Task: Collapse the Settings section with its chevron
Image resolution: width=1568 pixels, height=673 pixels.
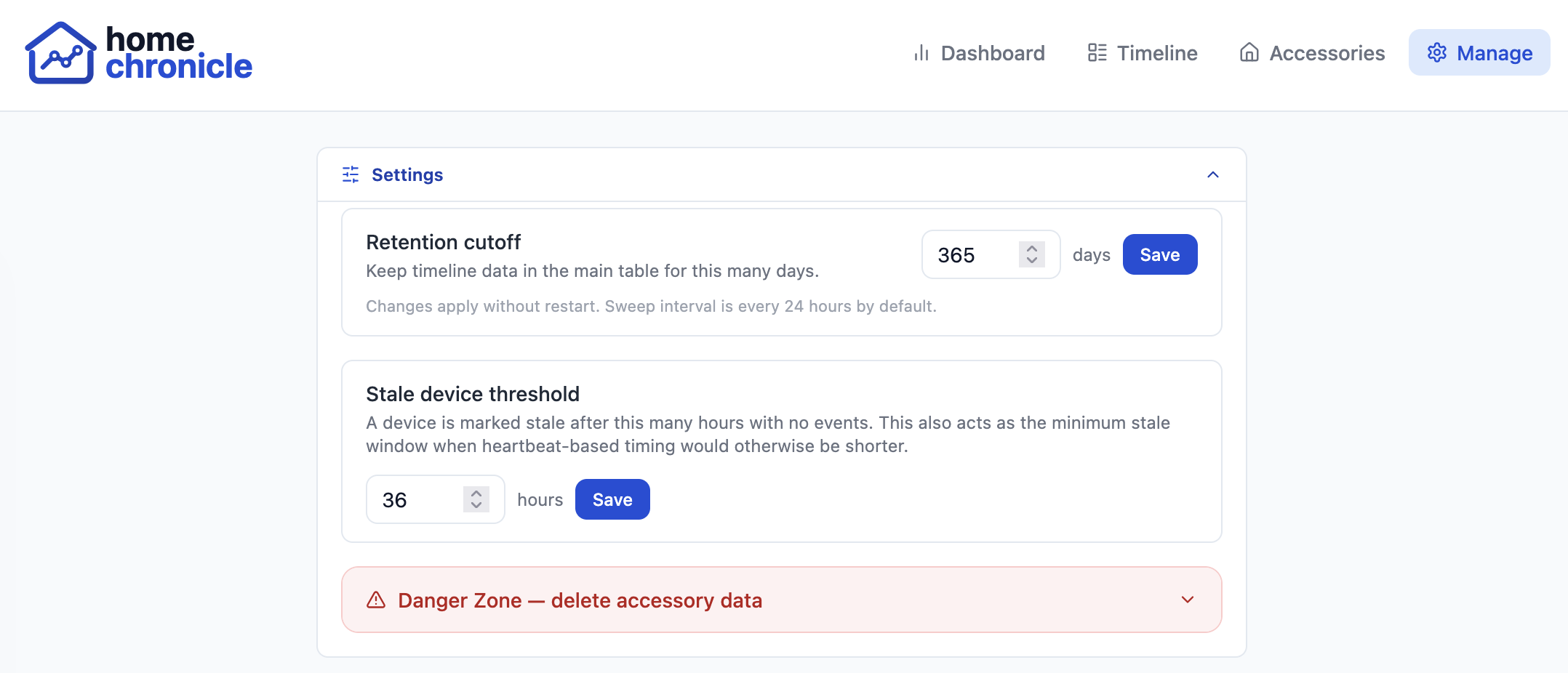Action: click(x=1212, y=174)
